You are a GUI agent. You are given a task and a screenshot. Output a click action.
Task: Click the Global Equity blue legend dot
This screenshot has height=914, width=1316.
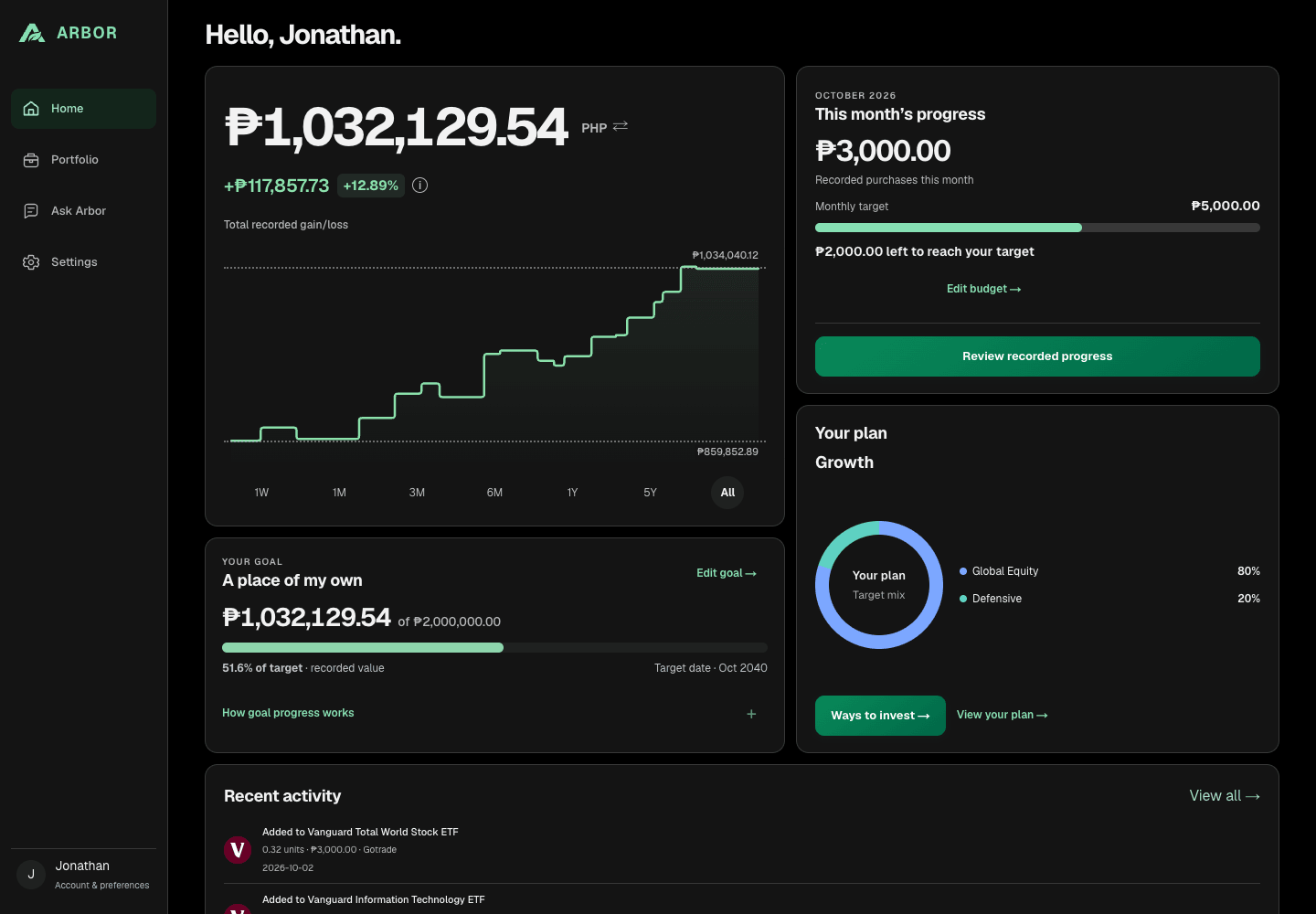click(963, 571)
